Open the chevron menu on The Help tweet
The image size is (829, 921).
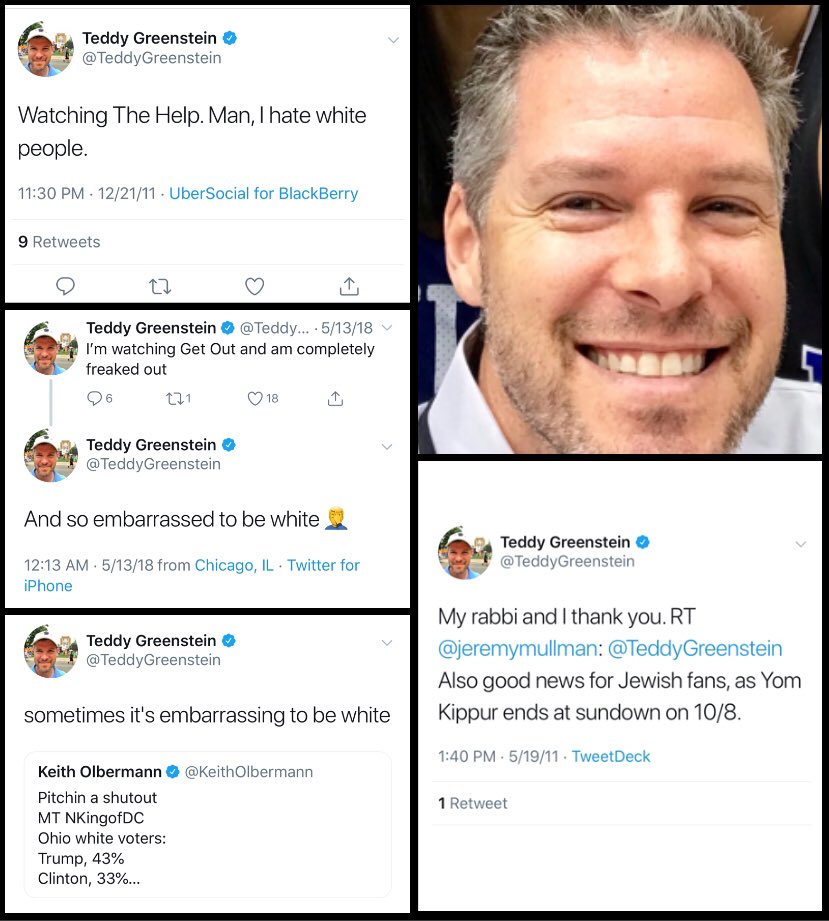tap(394, 40)
